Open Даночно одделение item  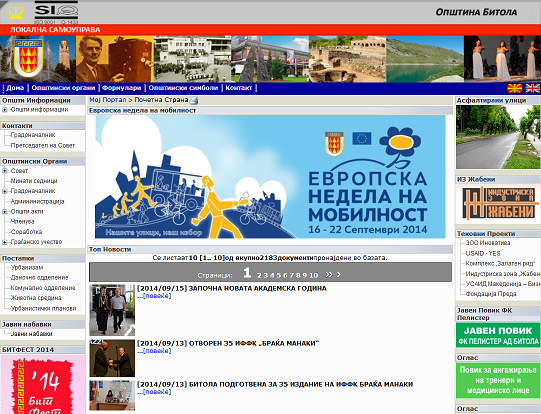click(x=39, y=277)
